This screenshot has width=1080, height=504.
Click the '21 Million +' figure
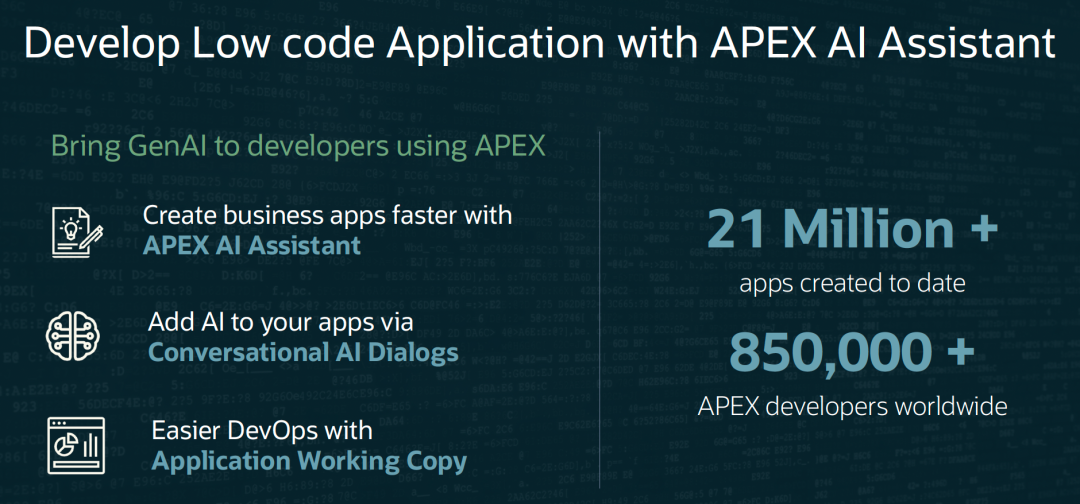point(852,229)
